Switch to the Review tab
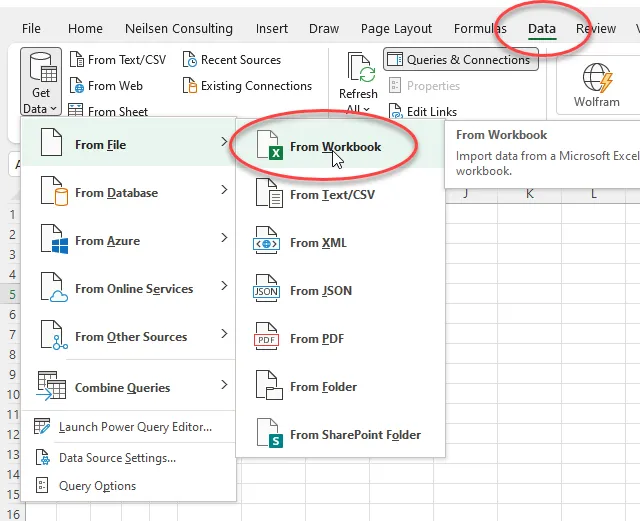640x521 pixels. tap(596, 29)
